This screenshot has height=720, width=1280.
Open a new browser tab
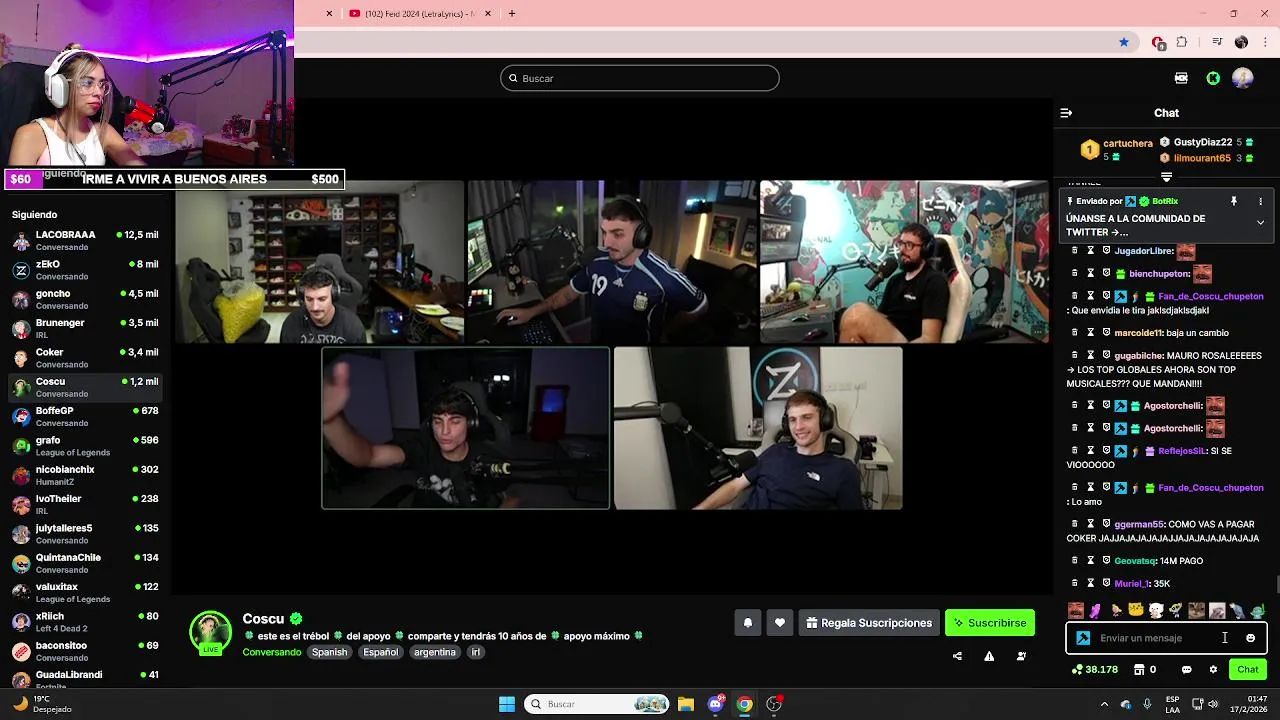point(512,13)
